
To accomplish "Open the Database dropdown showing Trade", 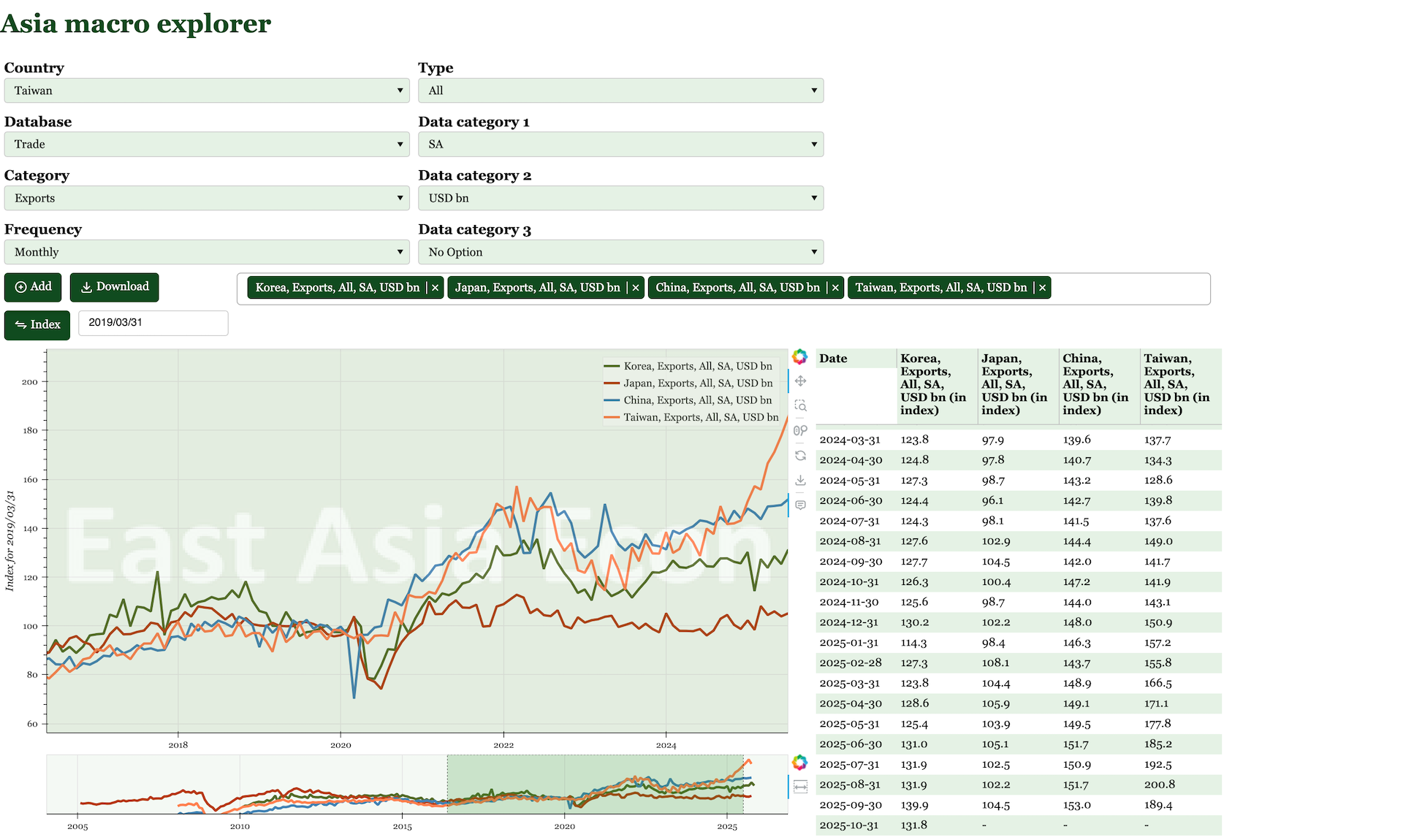I will click(x=207, y=145).
